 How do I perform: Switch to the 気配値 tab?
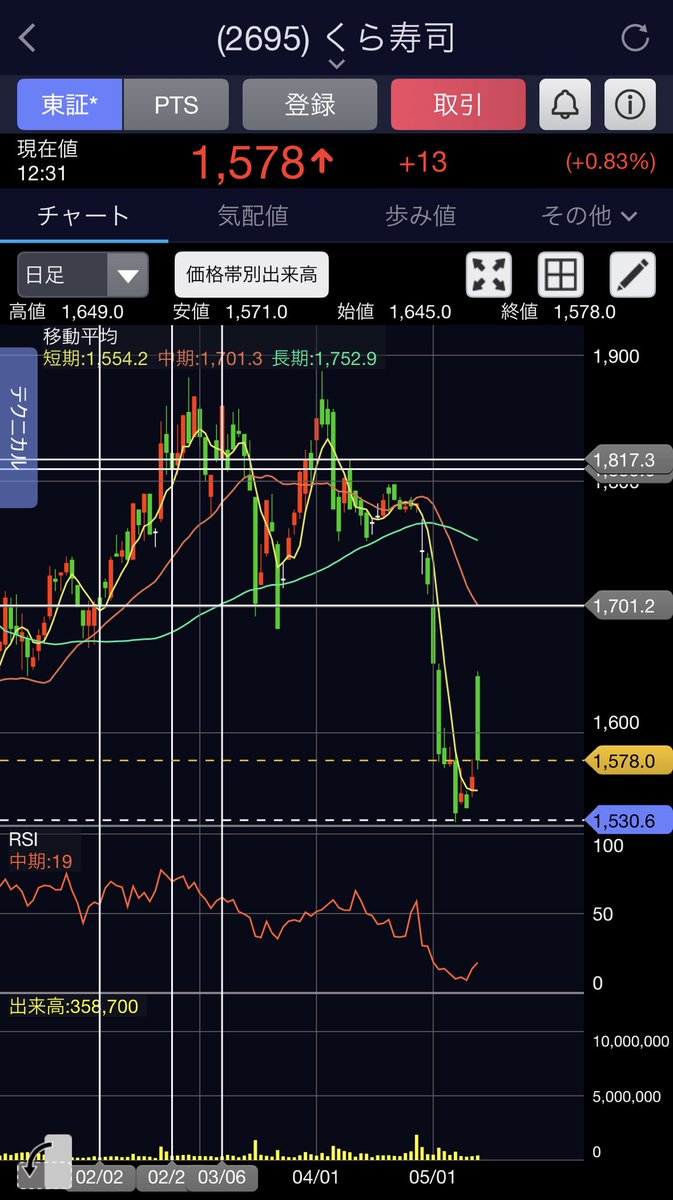tap(253, 215)
